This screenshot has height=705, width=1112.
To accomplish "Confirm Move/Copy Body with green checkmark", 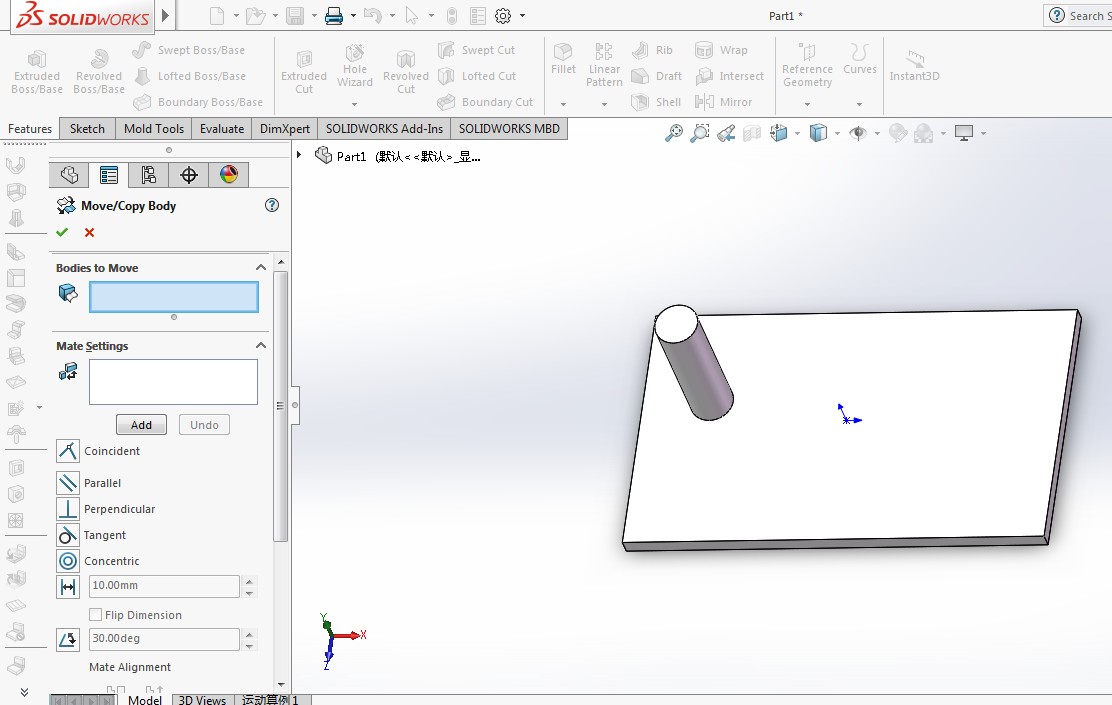I will [62, 232].
